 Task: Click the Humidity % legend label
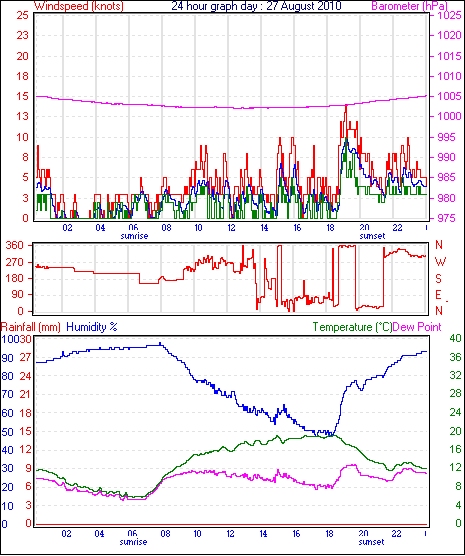(92, 327)
